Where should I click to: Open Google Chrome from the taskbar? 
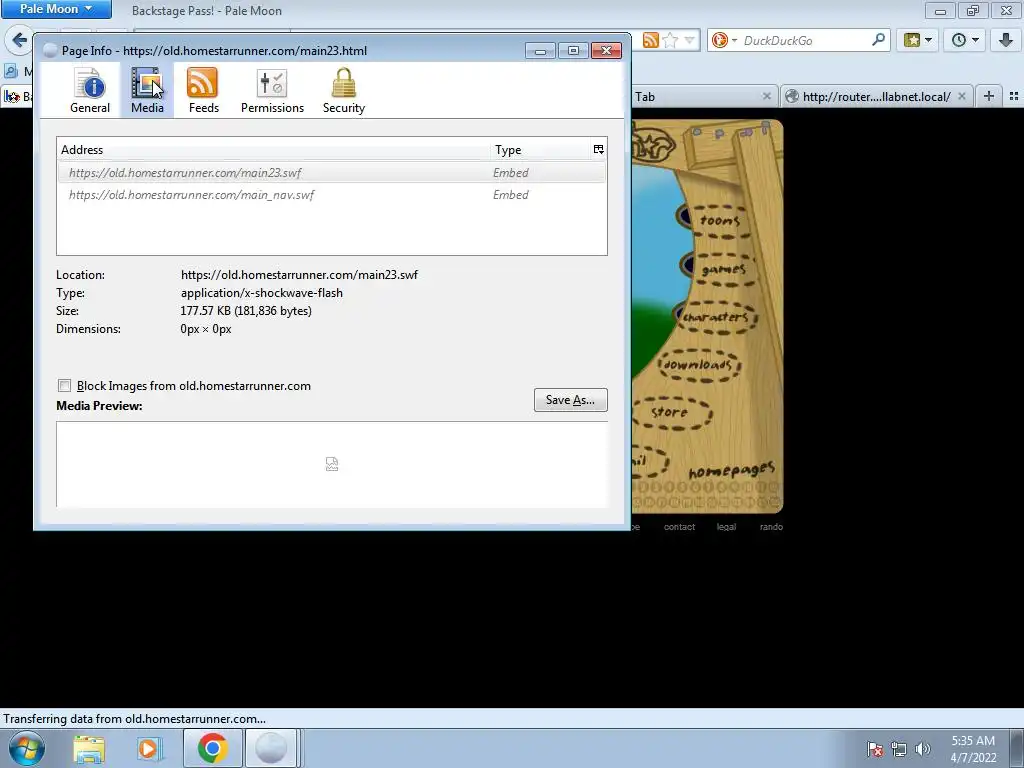tap(212, 748)
